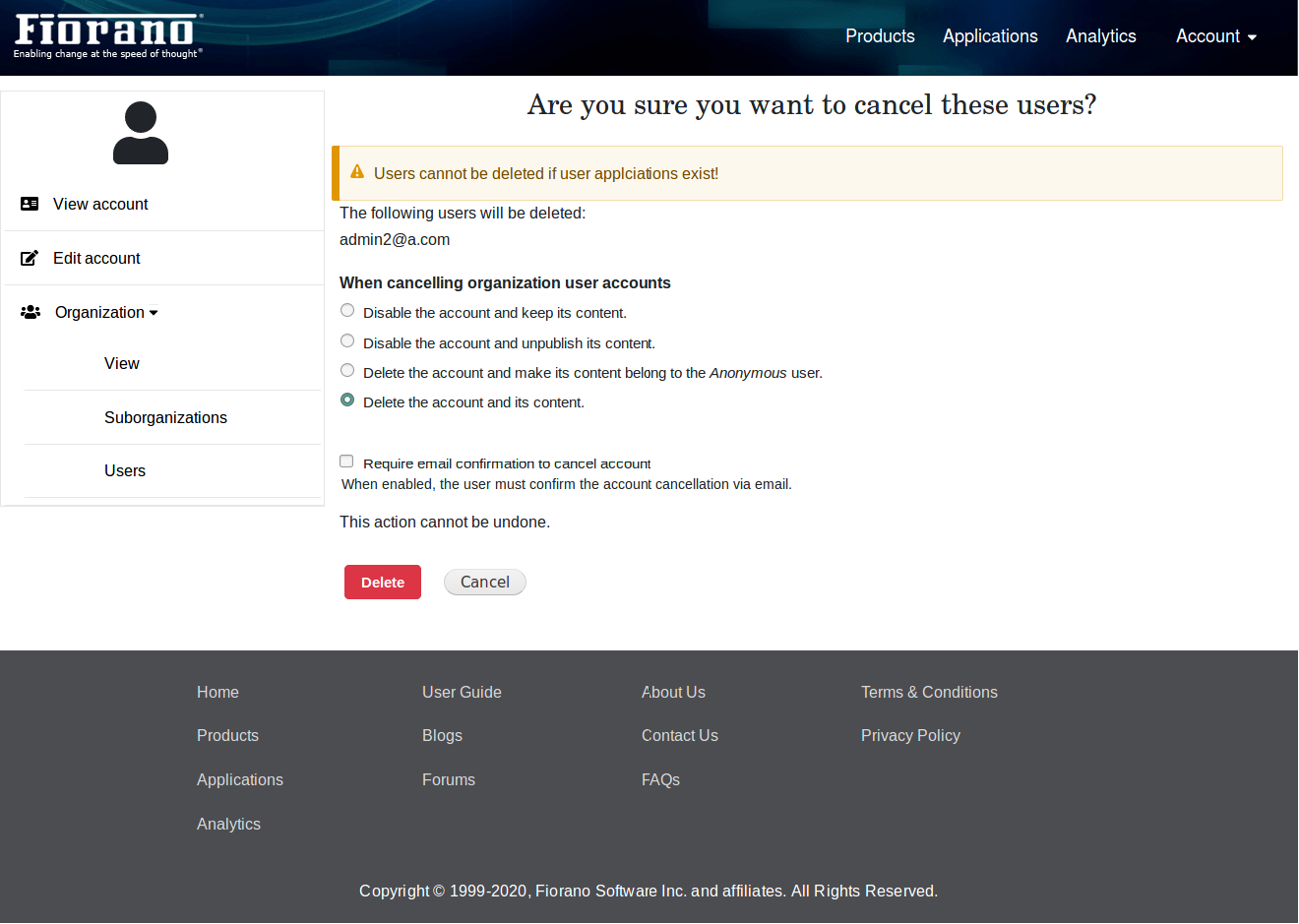Go to Users in the sidebar
The width and height of the screenshot is (1299, 924).
pyautogui.click(x=125, y=470)
